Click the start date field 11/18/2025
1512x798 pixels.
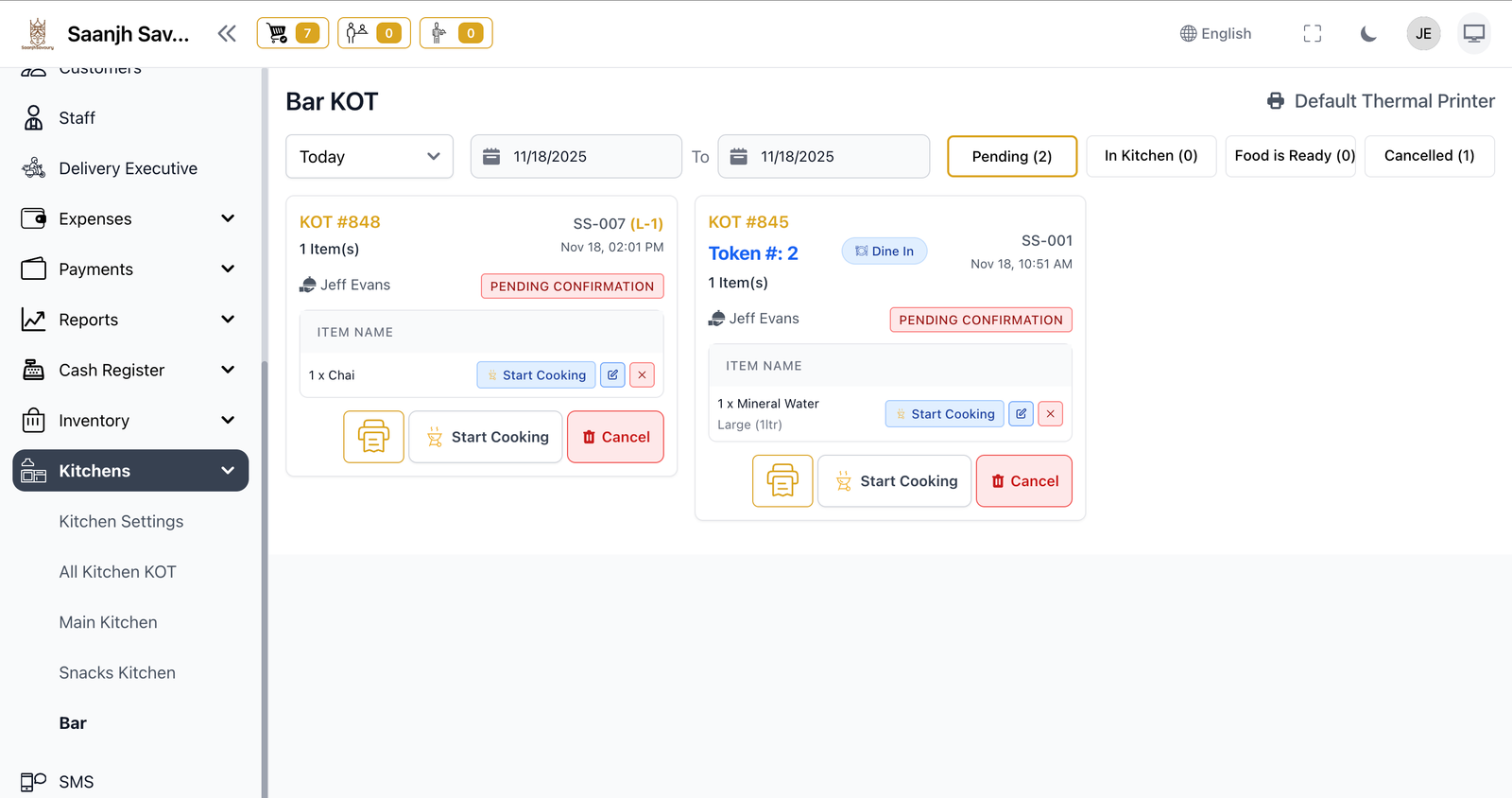click(576, 157)
